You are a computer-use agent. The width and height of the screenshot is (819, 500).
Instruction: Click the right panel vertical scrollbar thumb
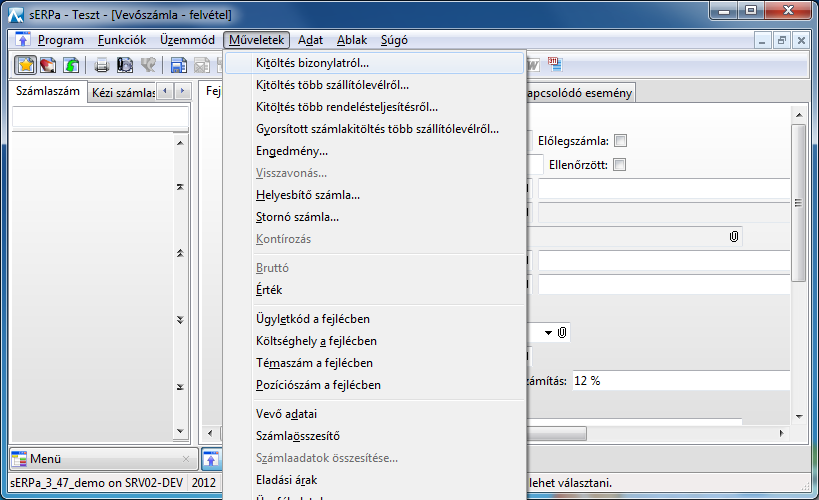tap(799, 203)
